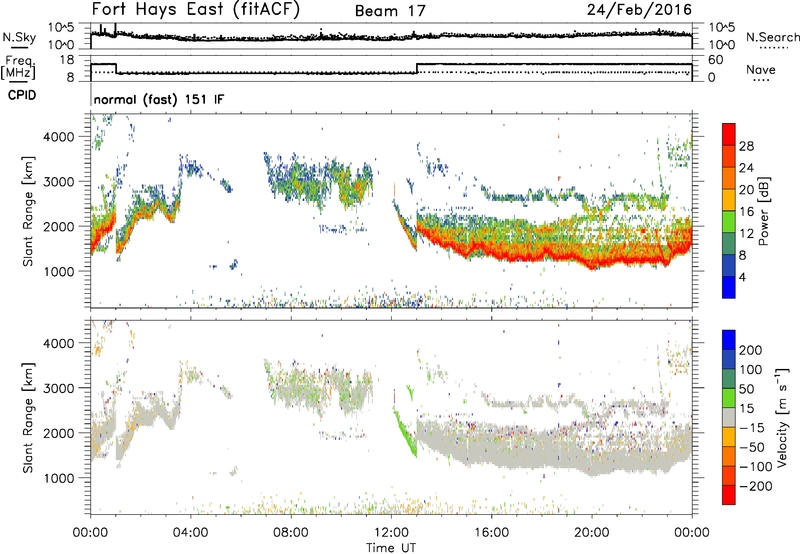This screenshot has width=800, height=554.
Task: Click the N.Search legend label
Action: click(x=773, y=37)
